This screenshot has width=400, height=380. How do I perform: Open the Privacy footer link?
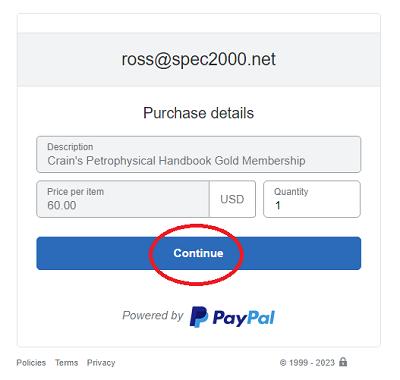pos(101,363)
